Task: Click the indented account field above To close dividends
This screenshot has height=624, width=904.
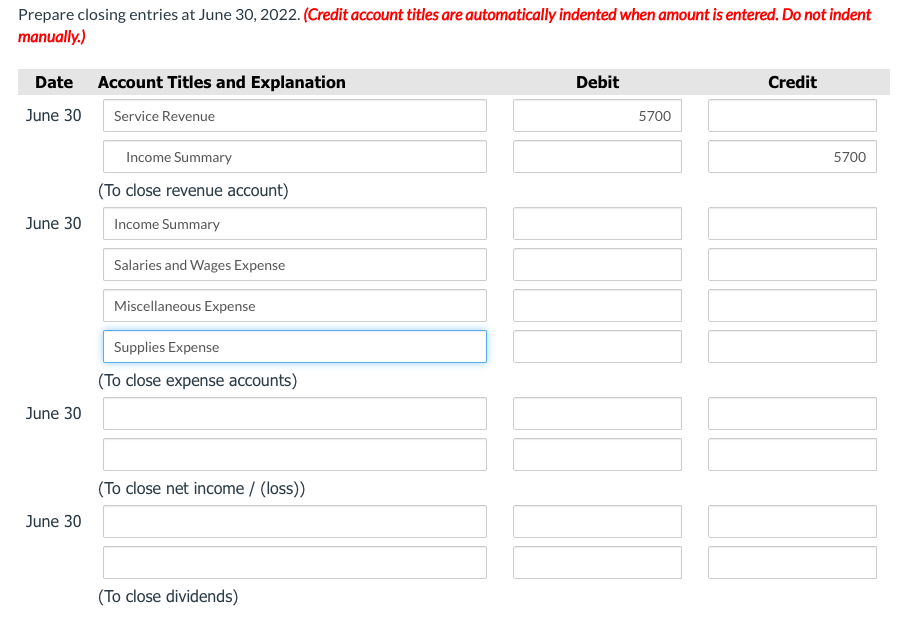Action: click(294, 562)
